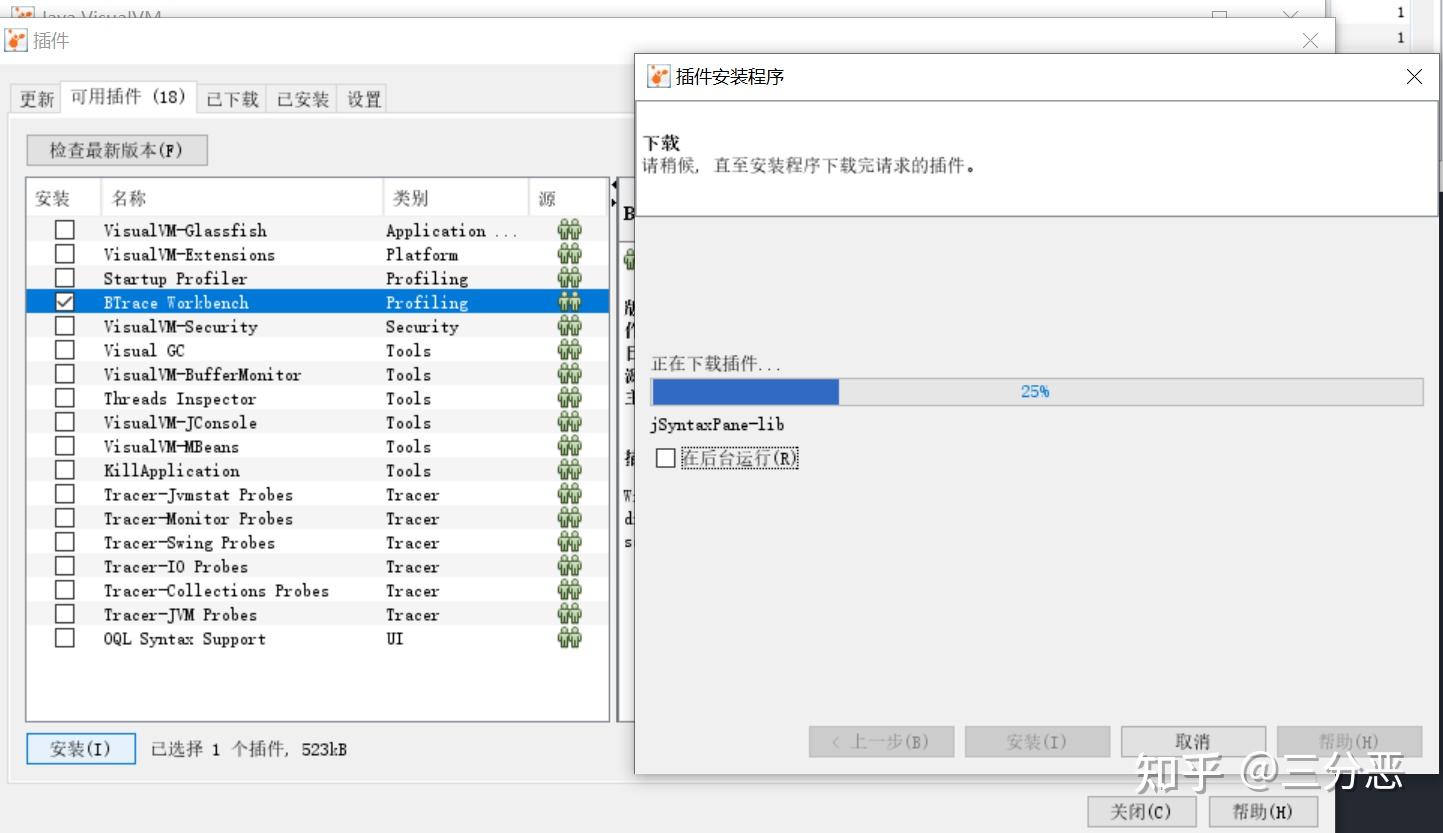Click the 关闭(C) button at bottom
The image size is (1443, 833).
pos(1141,811)
